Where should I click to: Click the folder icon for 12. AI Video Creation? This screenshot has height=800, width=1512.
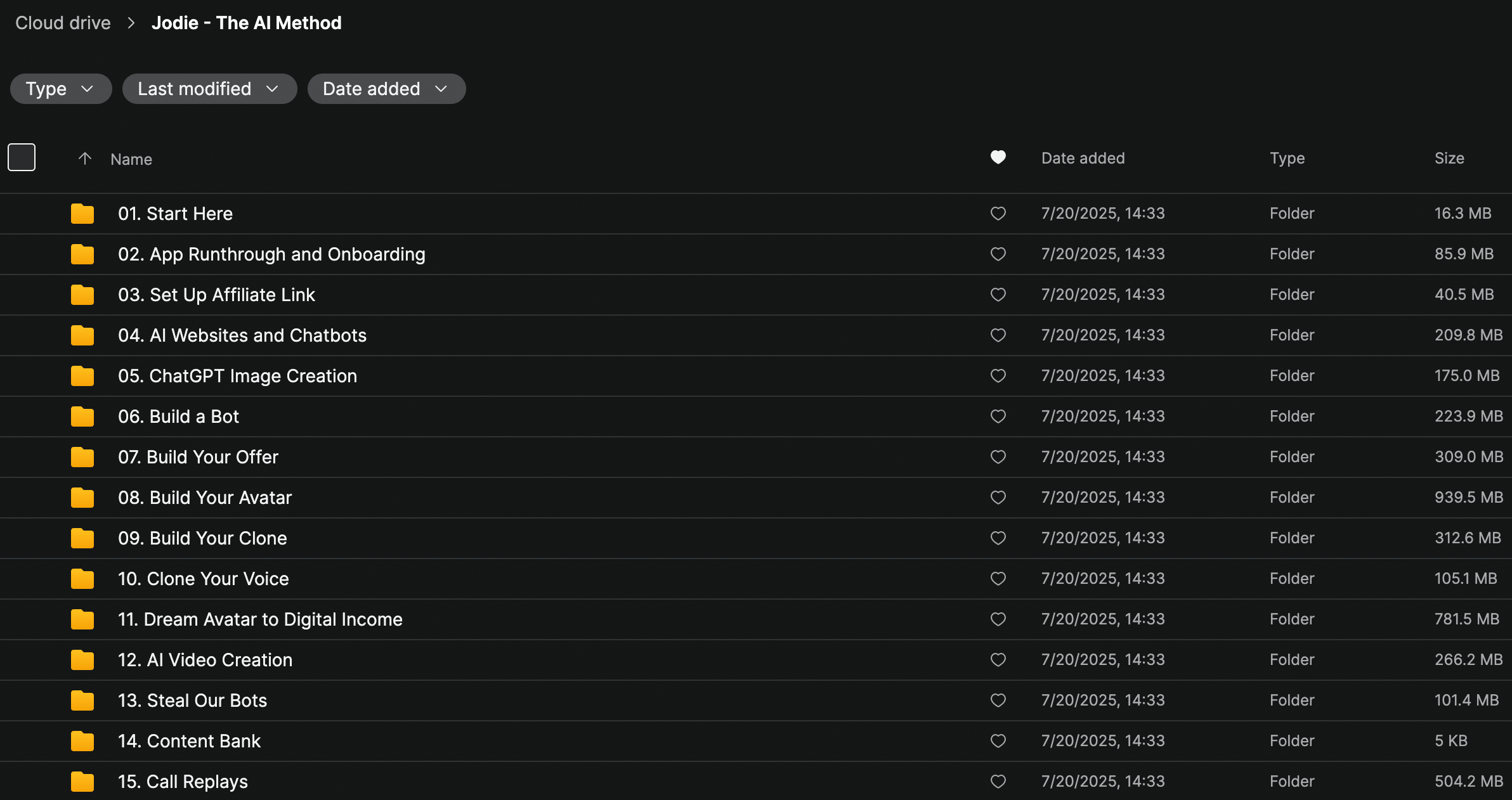pyautogui.click(x=82, y=661)
